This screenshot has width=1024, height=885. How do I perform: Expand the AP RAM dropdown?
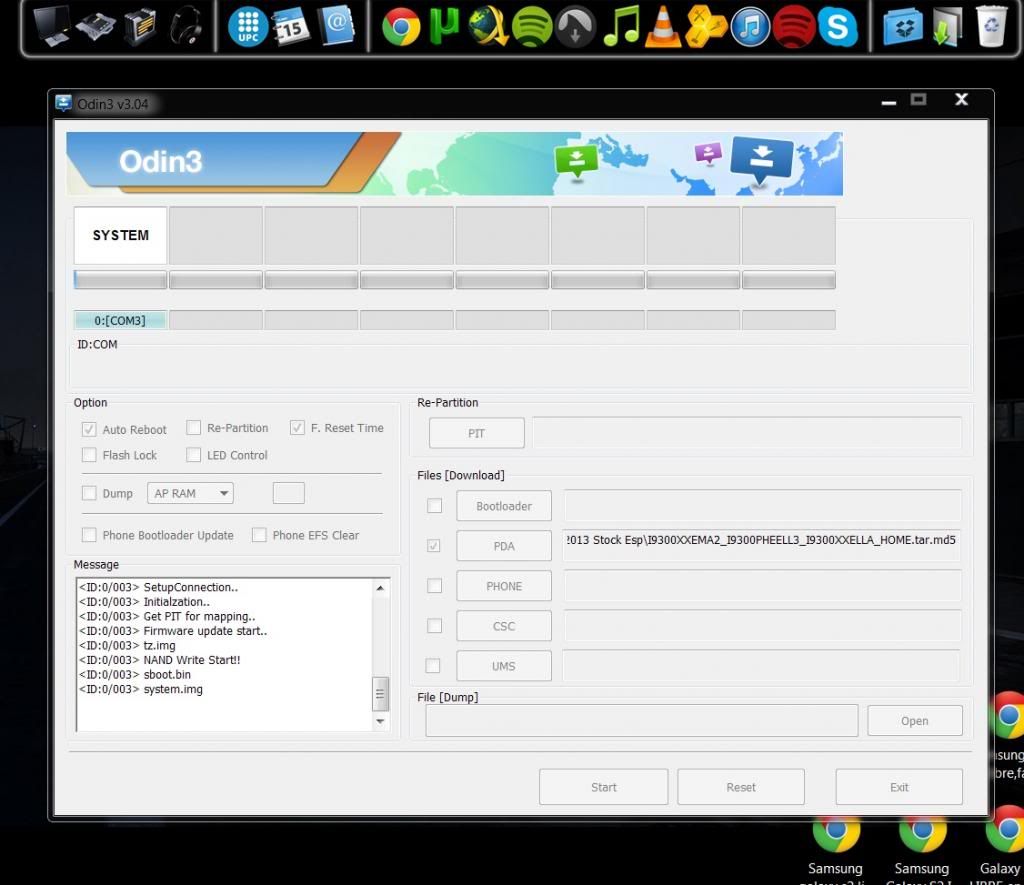190,493
